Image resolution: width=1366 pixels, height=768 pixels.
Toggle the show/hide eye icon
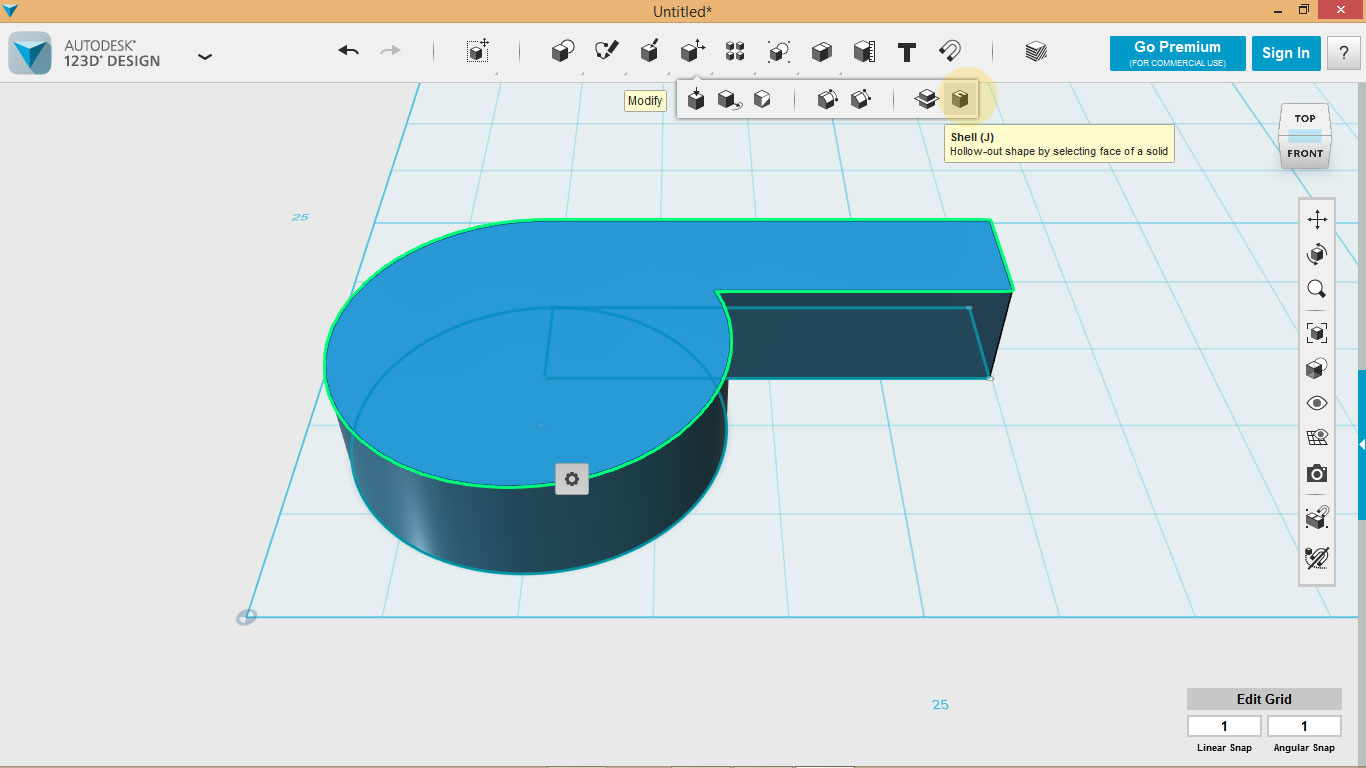pos(1316,403)
